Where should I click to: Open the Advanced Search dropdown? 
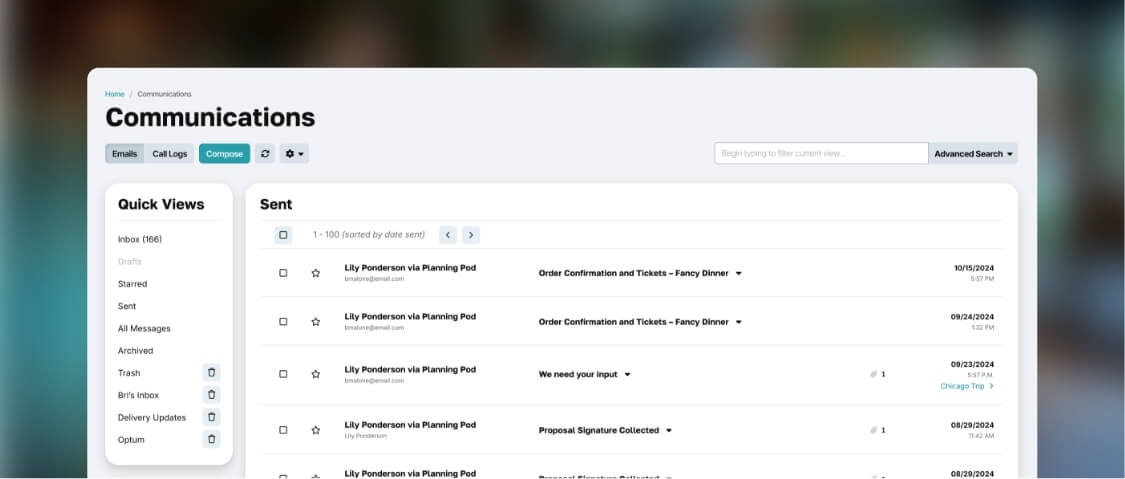point(973,153)
